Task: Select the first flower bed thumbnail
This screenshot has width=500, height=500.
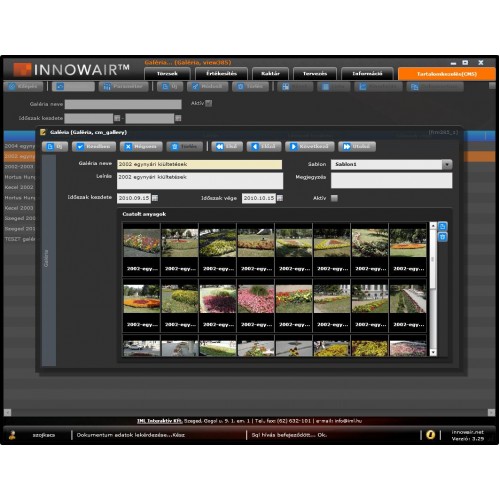Action: (x=142, y=249)
